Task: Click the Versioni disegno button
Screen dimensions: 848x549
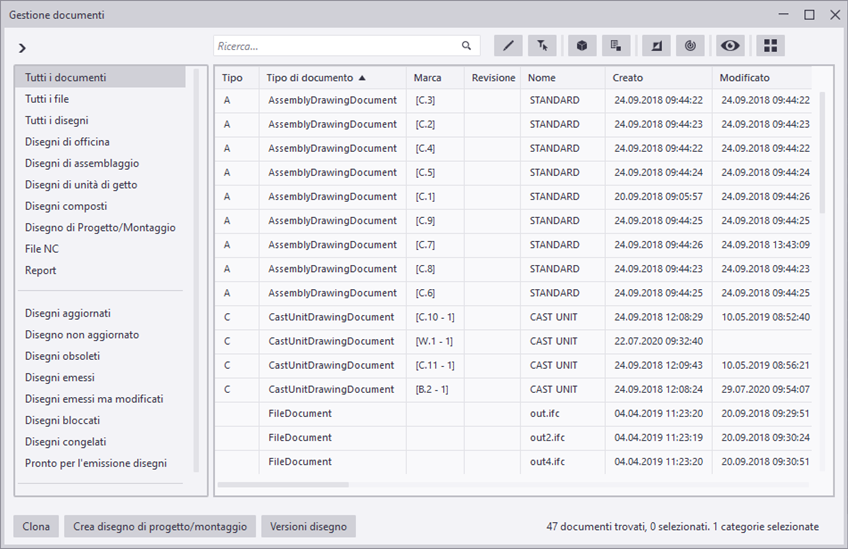Action: click(308, 526)
